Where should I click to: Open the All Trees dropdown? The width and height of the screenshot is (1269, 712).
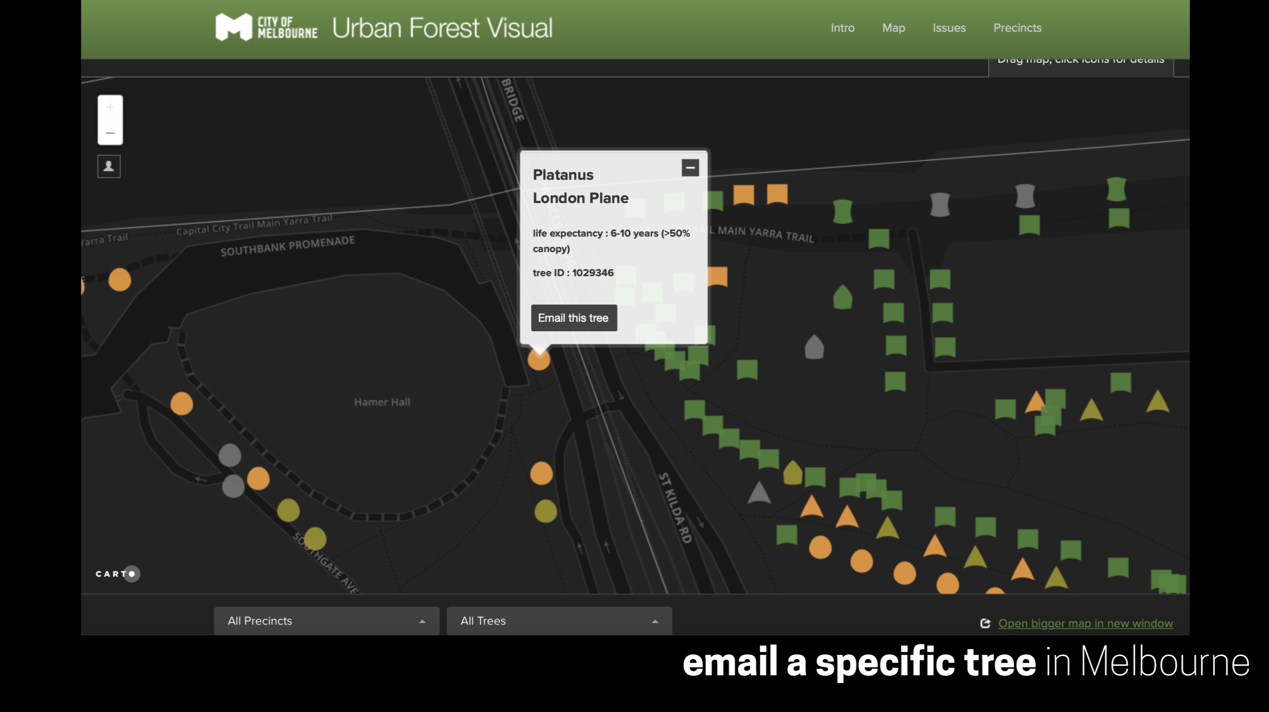click(559, 621)
